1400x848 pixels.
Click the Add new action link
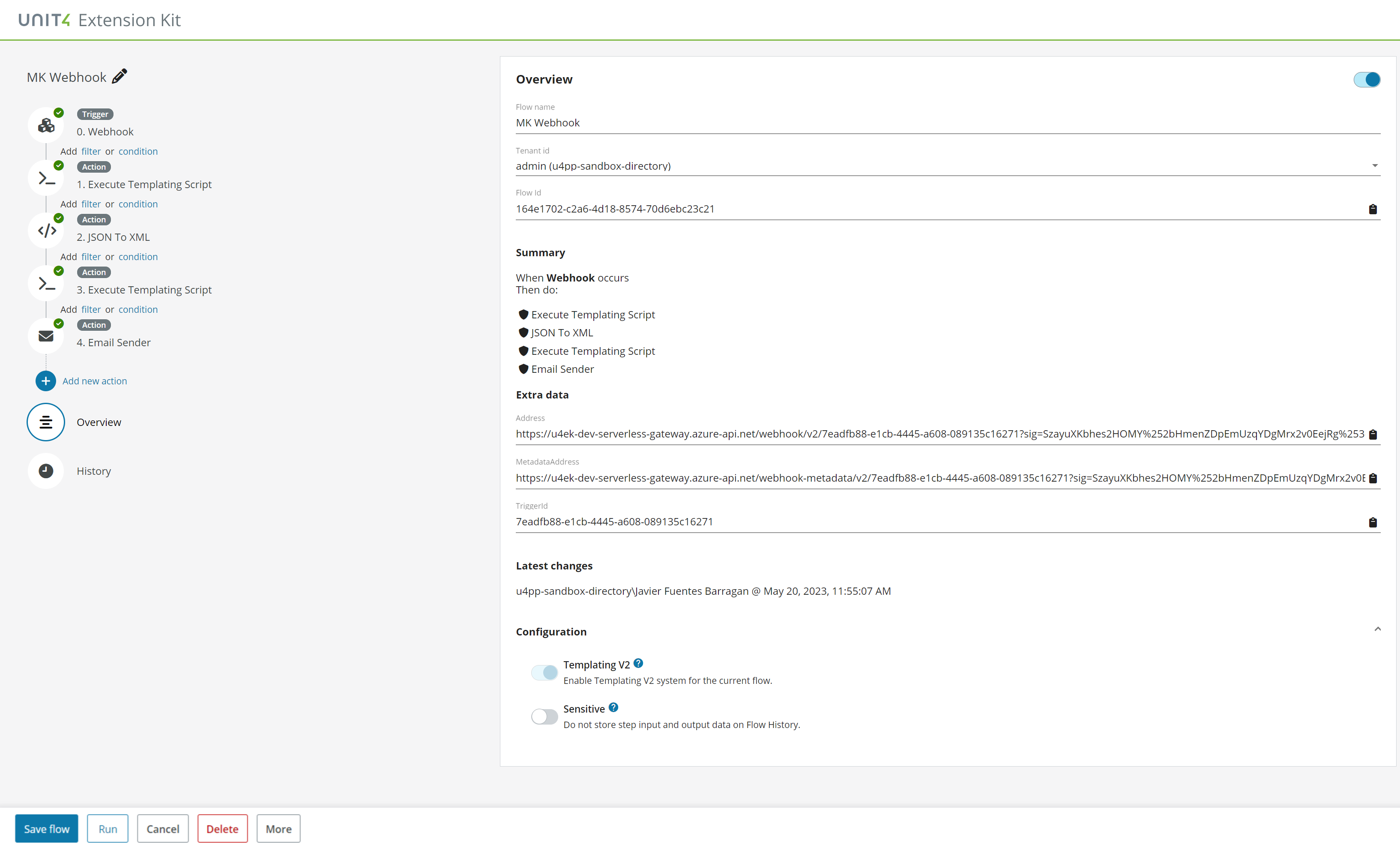pyautogui.click(x=95, y=381)
